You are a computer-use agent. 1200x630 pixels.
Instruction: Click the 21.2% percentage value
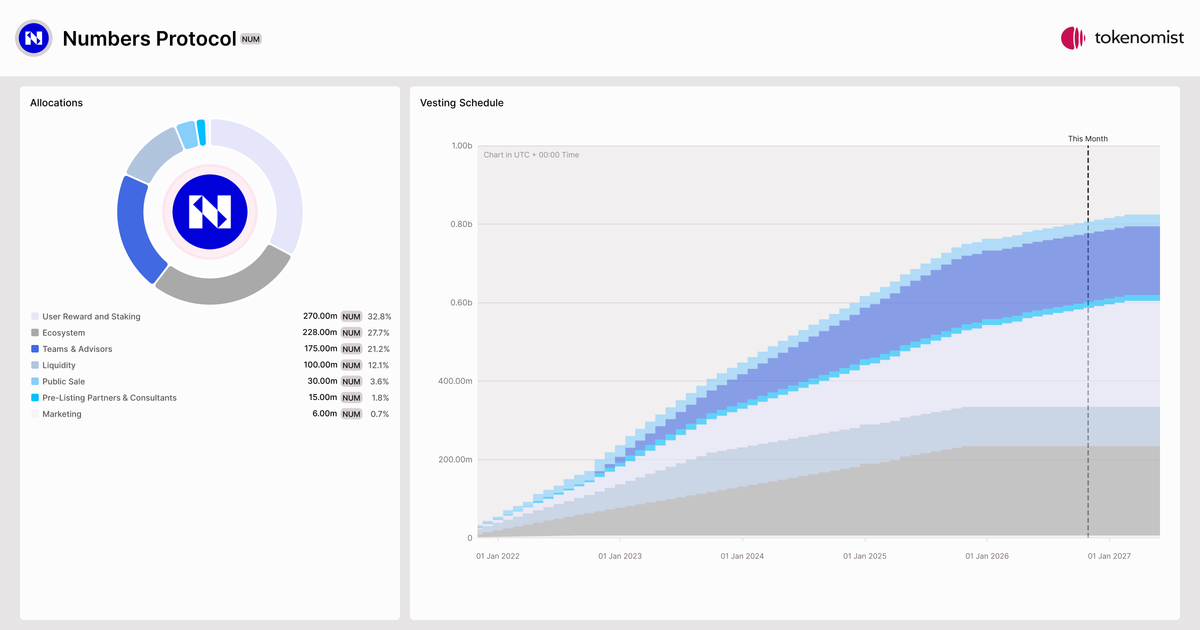tap(379, 349)
